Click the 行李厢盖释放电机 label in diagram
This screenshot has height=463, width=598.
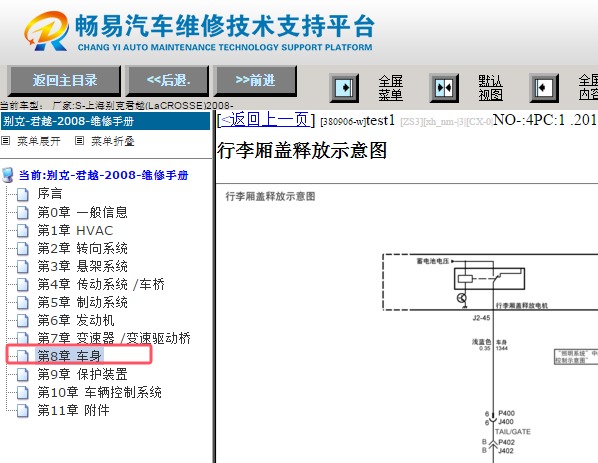pos(521,305)
